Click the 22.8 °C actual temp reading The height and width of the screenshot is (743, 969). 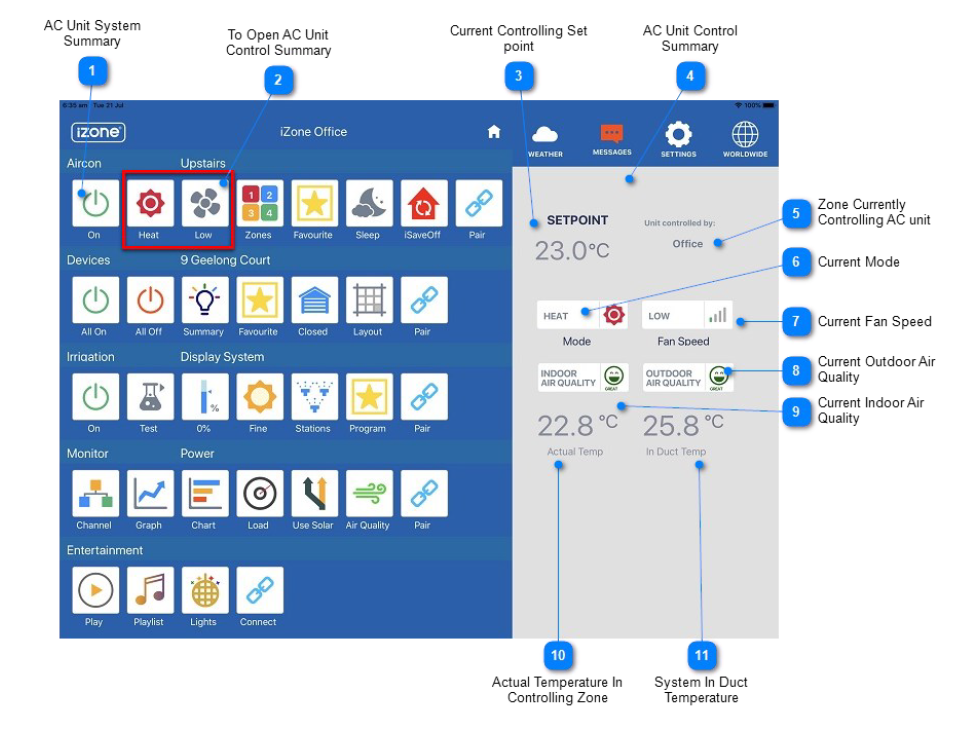[577, 425]
